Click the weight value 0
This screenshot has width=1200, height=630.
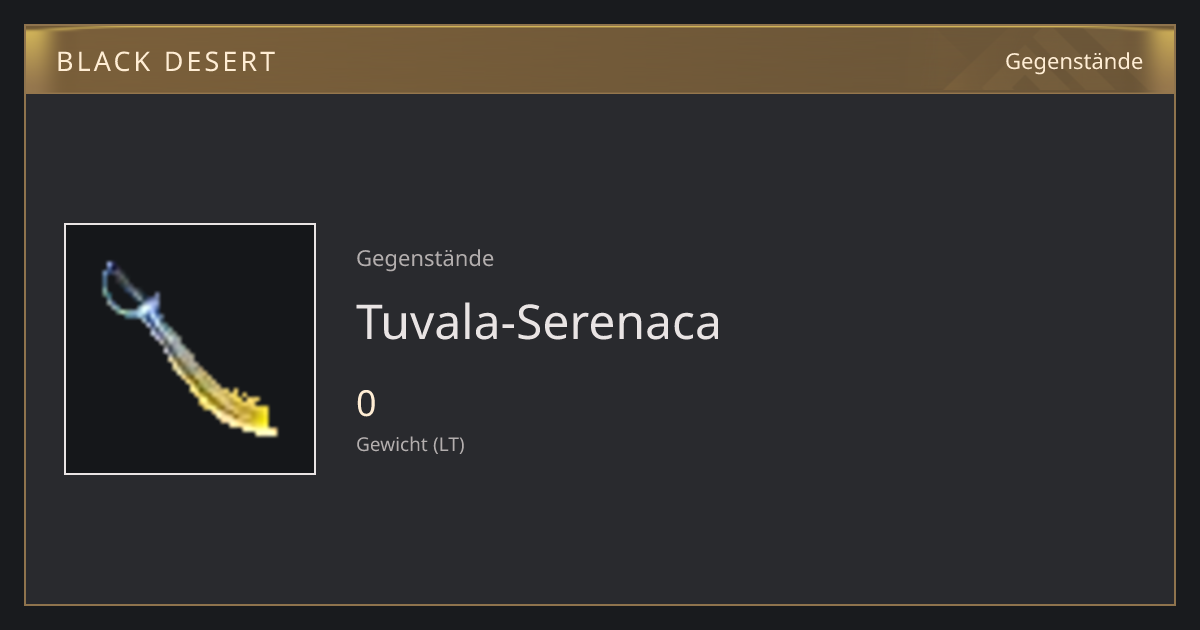366,404
